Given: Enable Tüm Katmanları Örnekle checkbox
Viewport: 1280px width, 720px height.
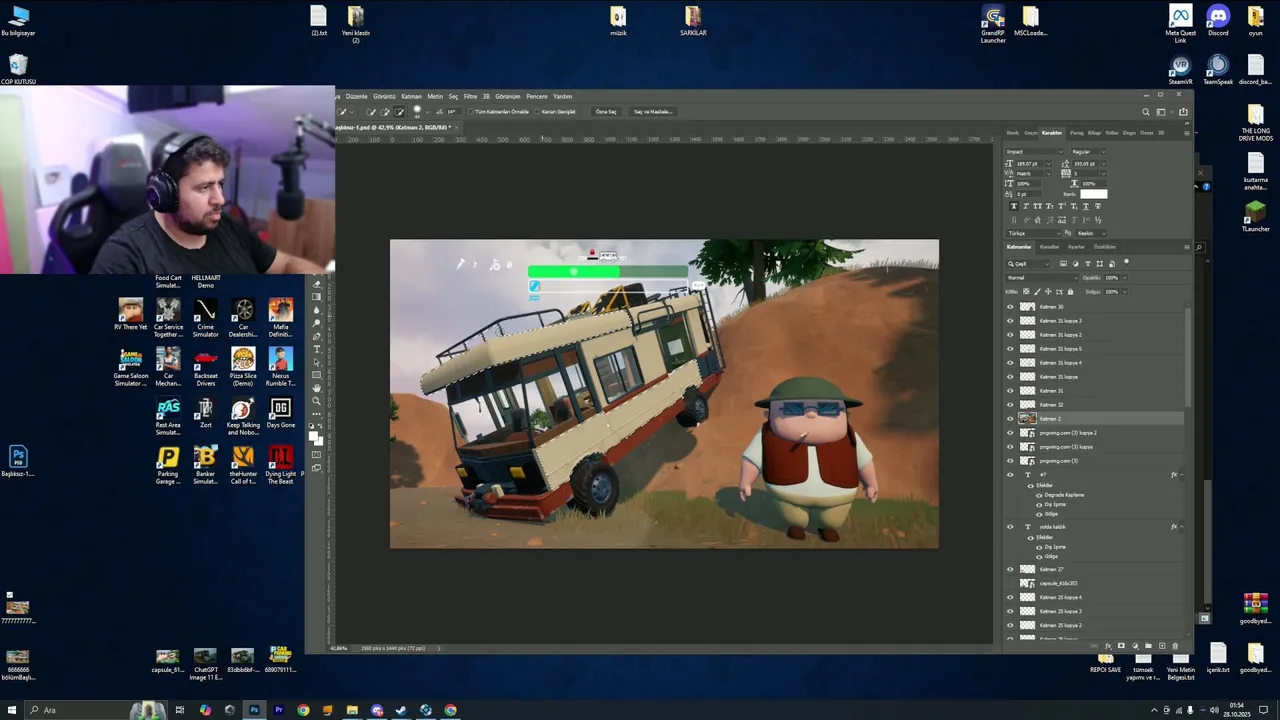Looking at the screenshot, I should [471, 112].
